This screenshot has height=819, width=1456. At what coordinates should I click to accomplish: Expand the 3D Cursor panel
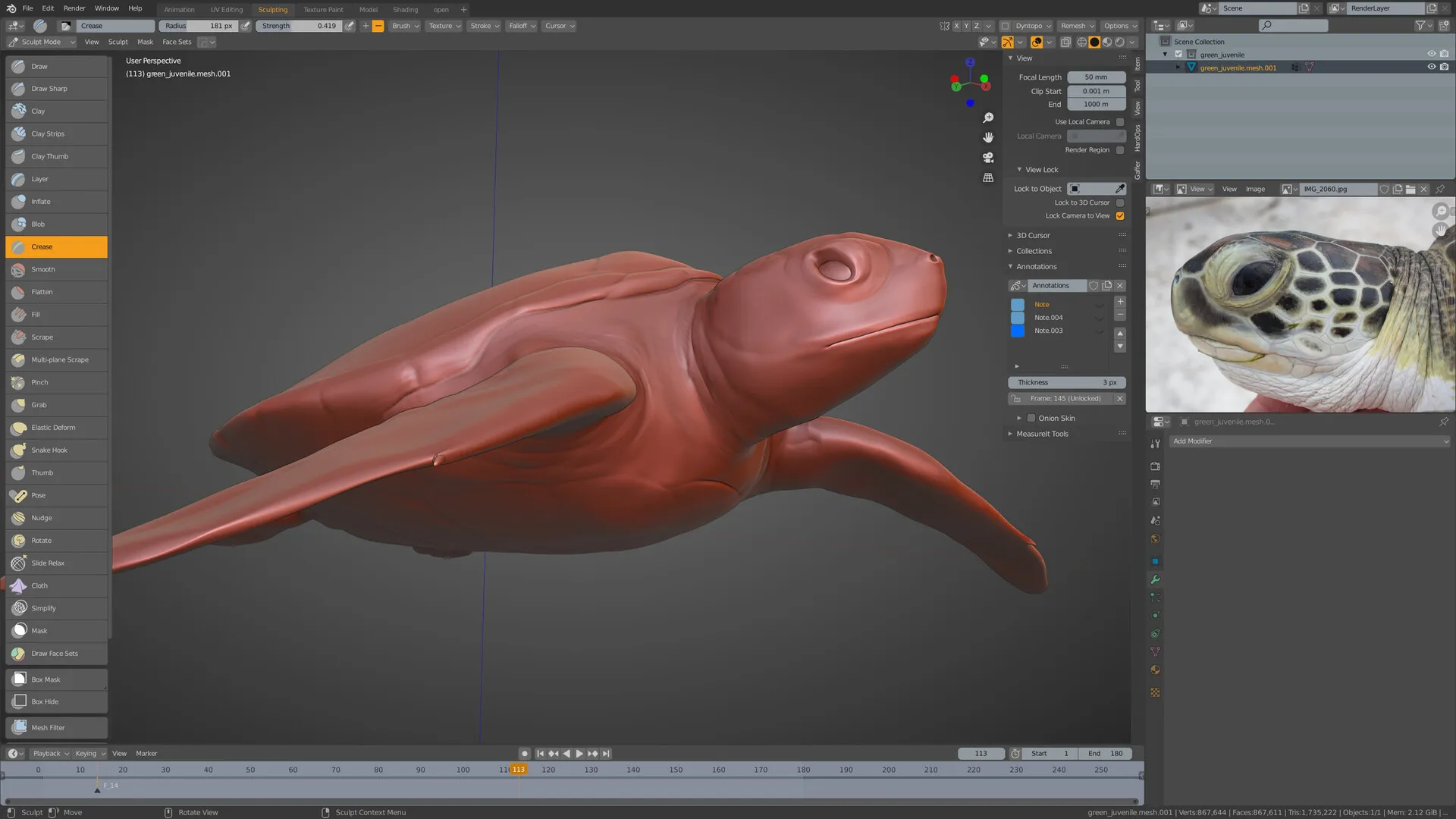[x=1033, y=236]
